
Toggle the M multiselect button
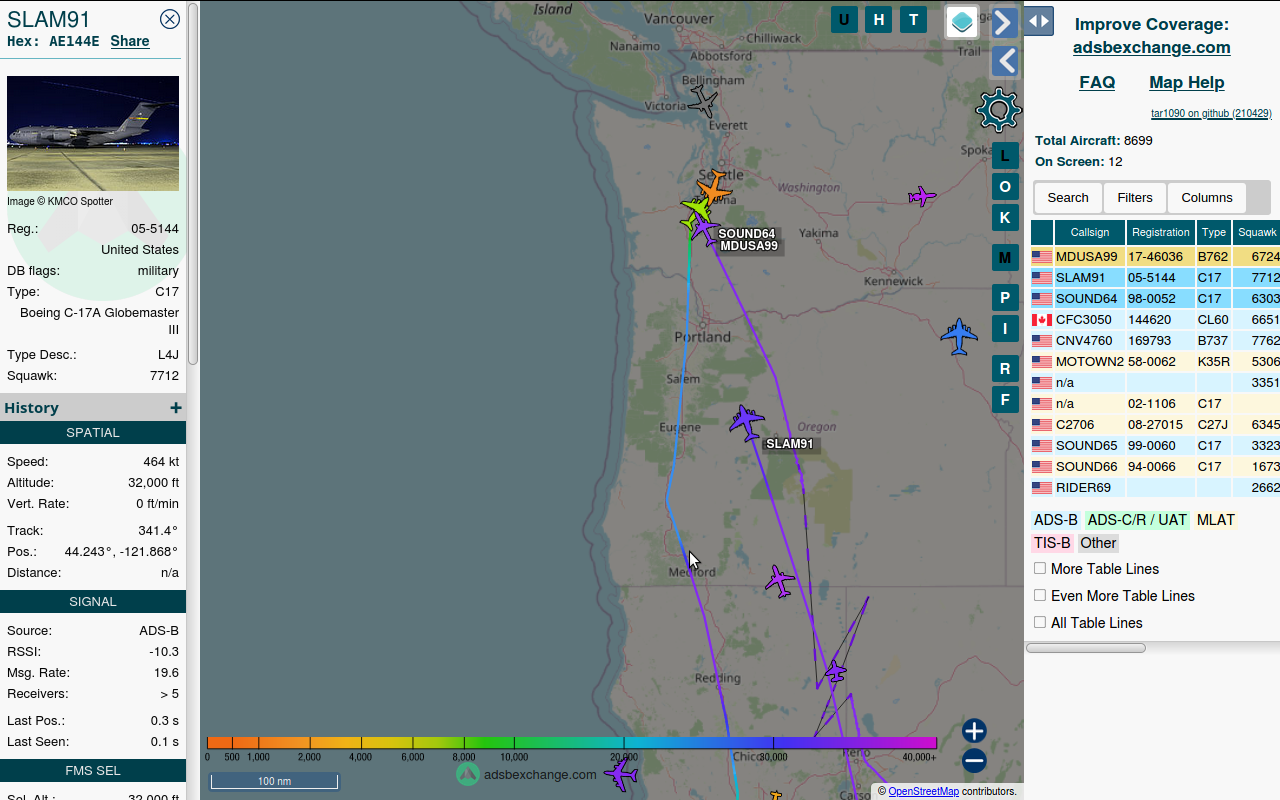pos(1005,257)
